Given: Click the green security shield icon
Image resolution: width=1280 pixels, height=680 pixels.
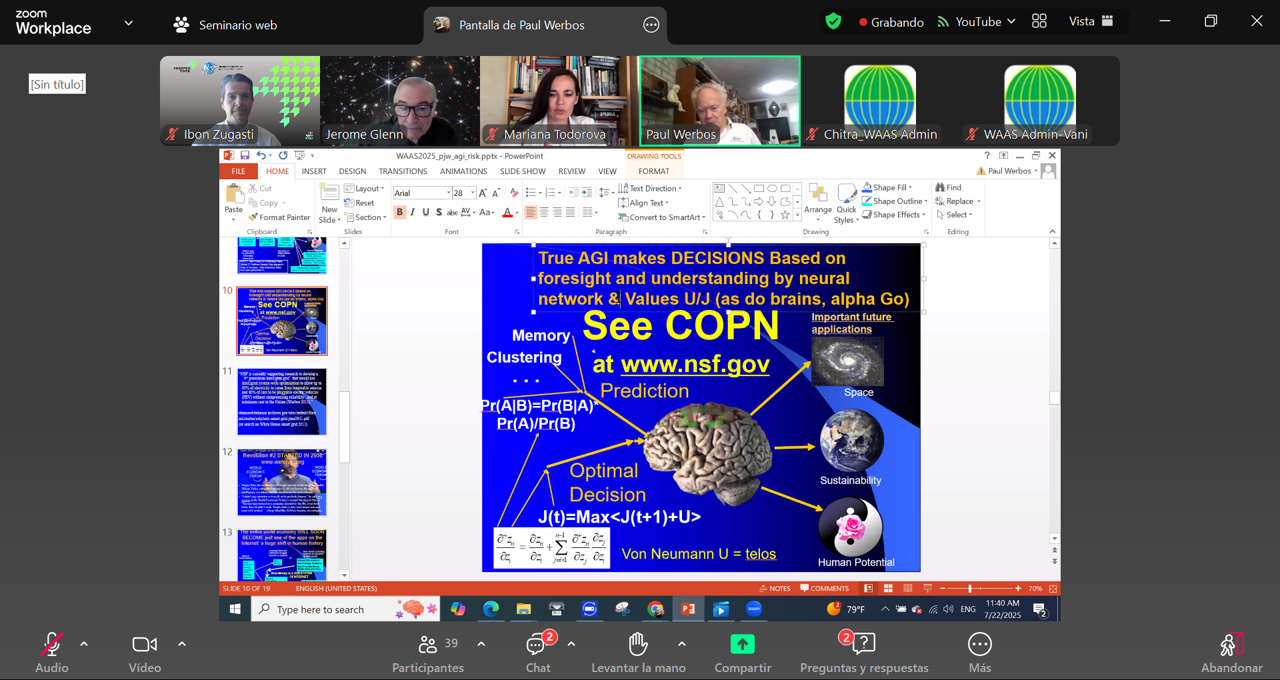Looking at the screenshot, I should [x=833, y=22].
